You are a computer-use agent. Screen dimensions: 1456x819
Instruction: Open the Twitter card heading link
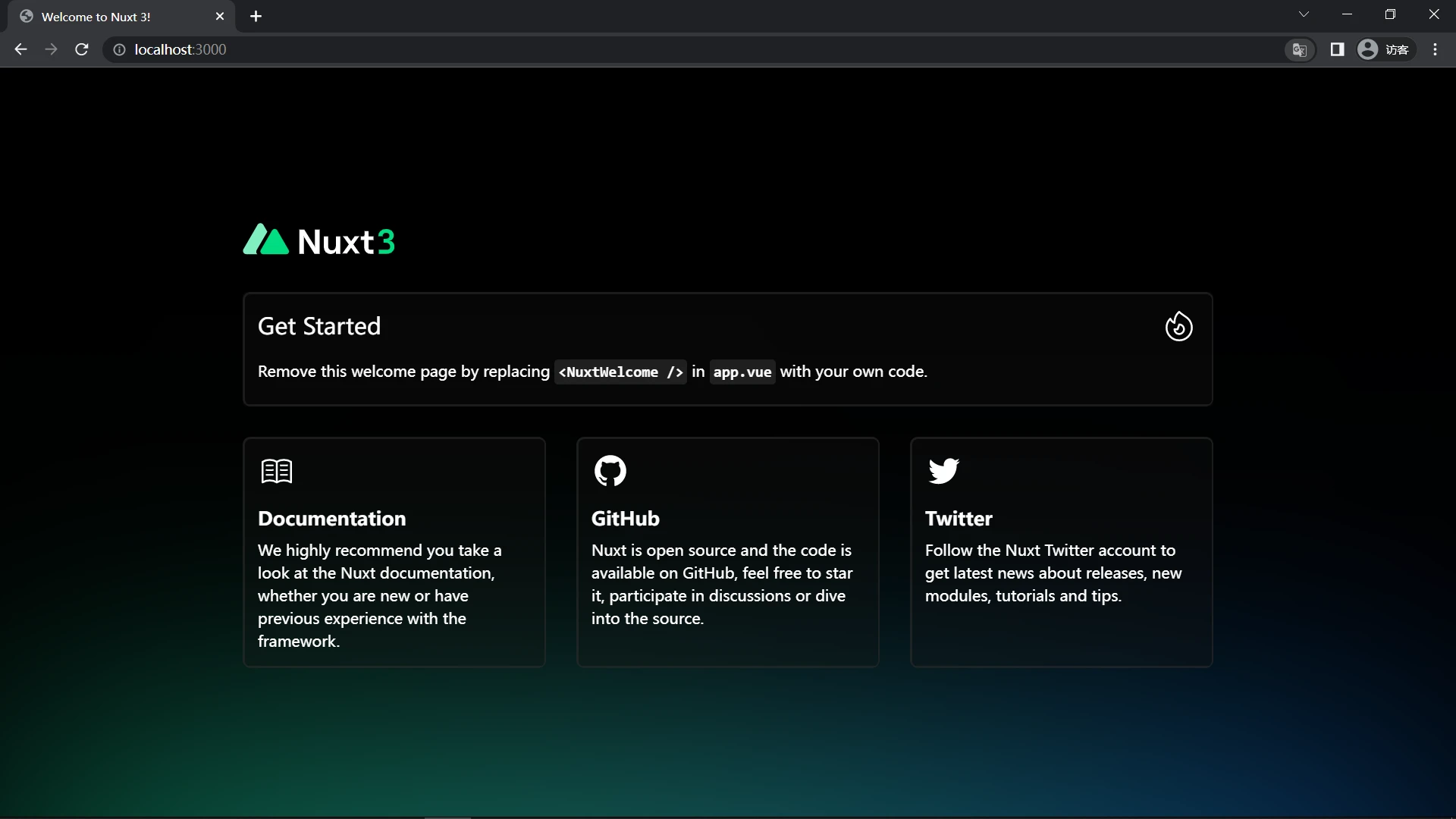point(959,519)
